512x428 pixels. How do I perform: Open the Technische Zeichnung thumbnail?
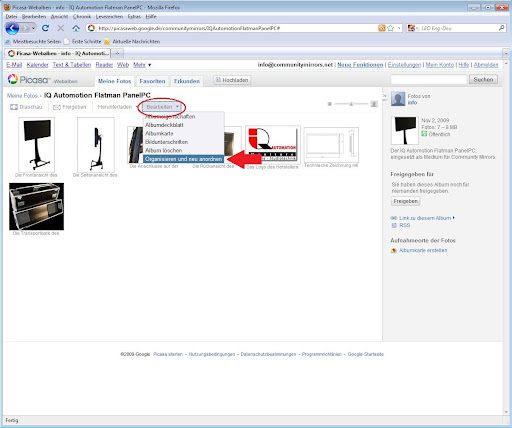click(x=331, y=145)
